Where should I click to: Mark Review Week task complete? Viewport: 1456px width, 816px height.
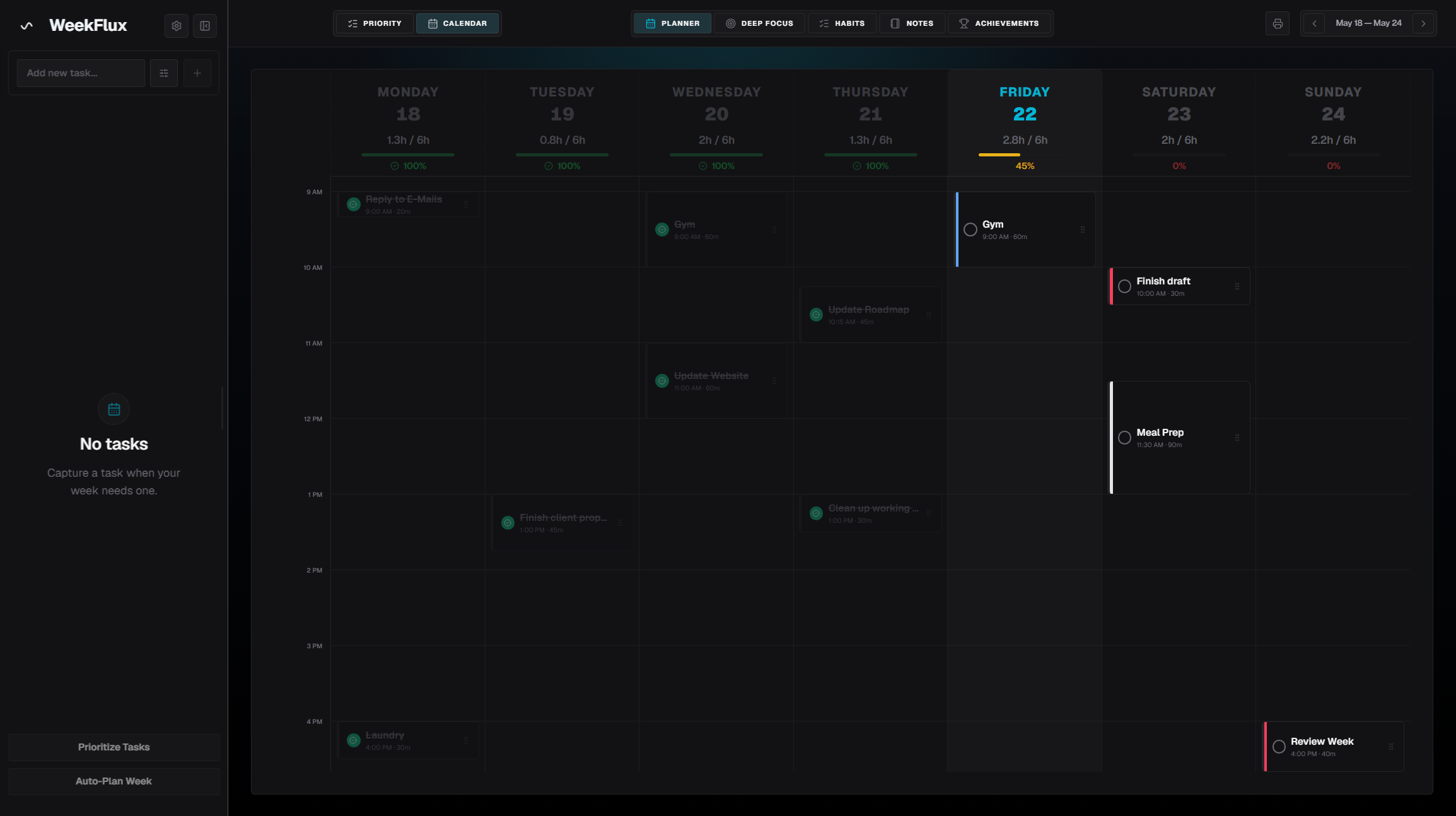(x=1279, y=747)
